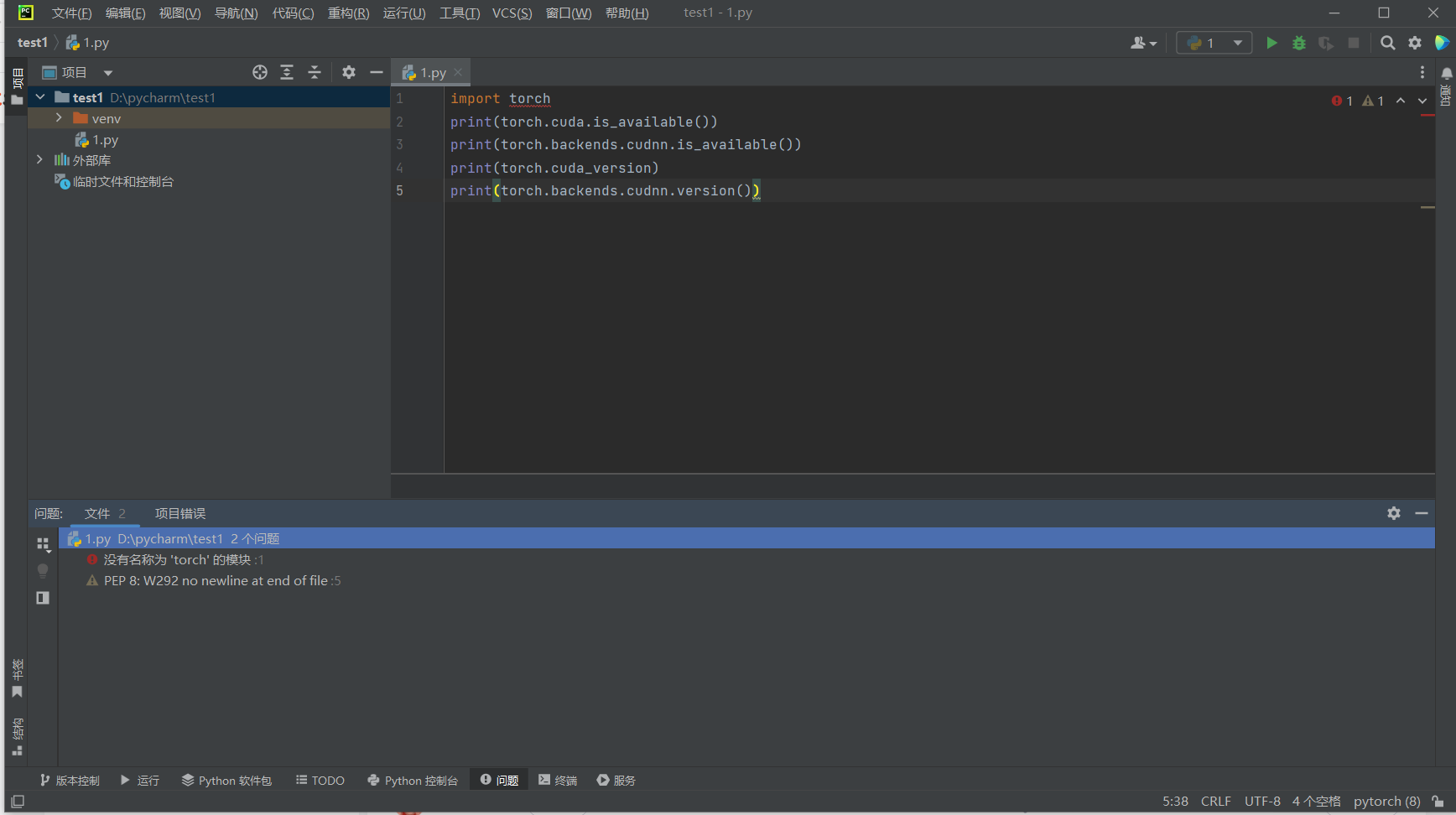Image resolution: width=1456 pixels, height=815 pixels.
Task: Open editor tab options three-dot menu
Action: tap(1422, 72)
